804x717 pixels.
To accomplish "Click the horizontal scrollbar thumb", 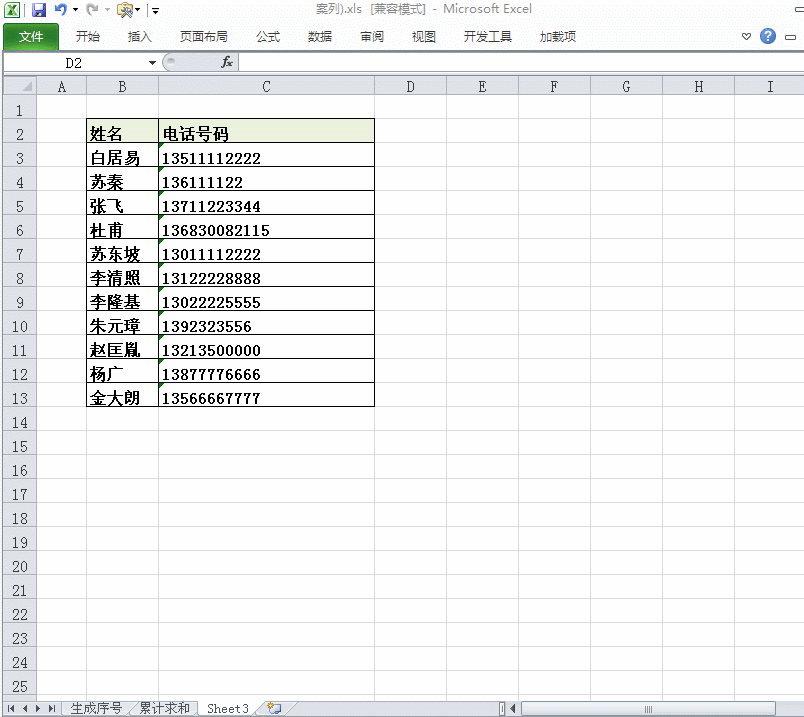I will click(648, 709).
